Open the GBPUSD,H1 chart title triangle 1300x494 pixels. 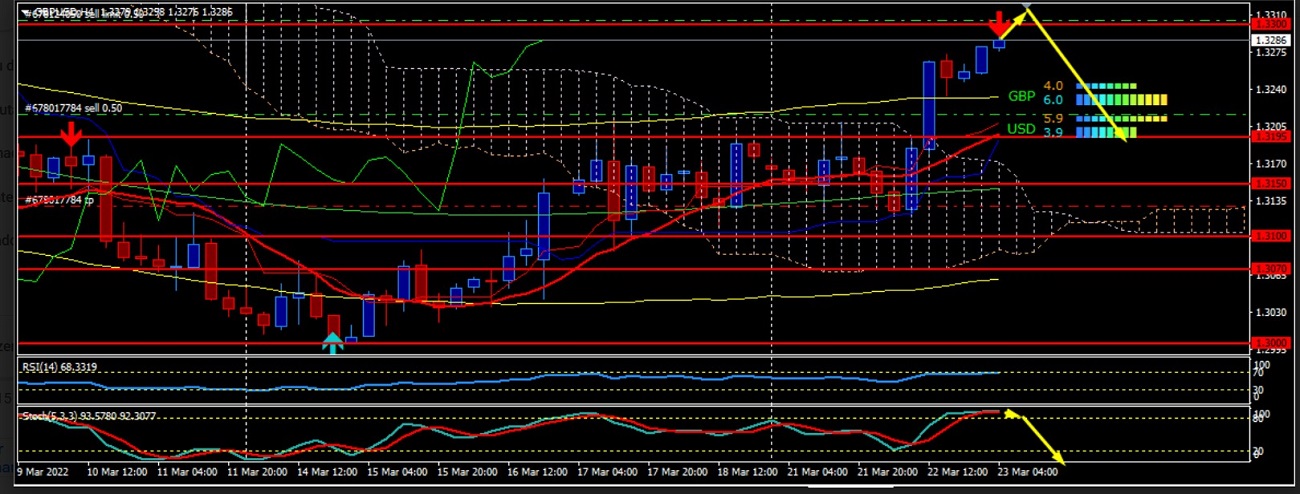click(x=26, y=12)
